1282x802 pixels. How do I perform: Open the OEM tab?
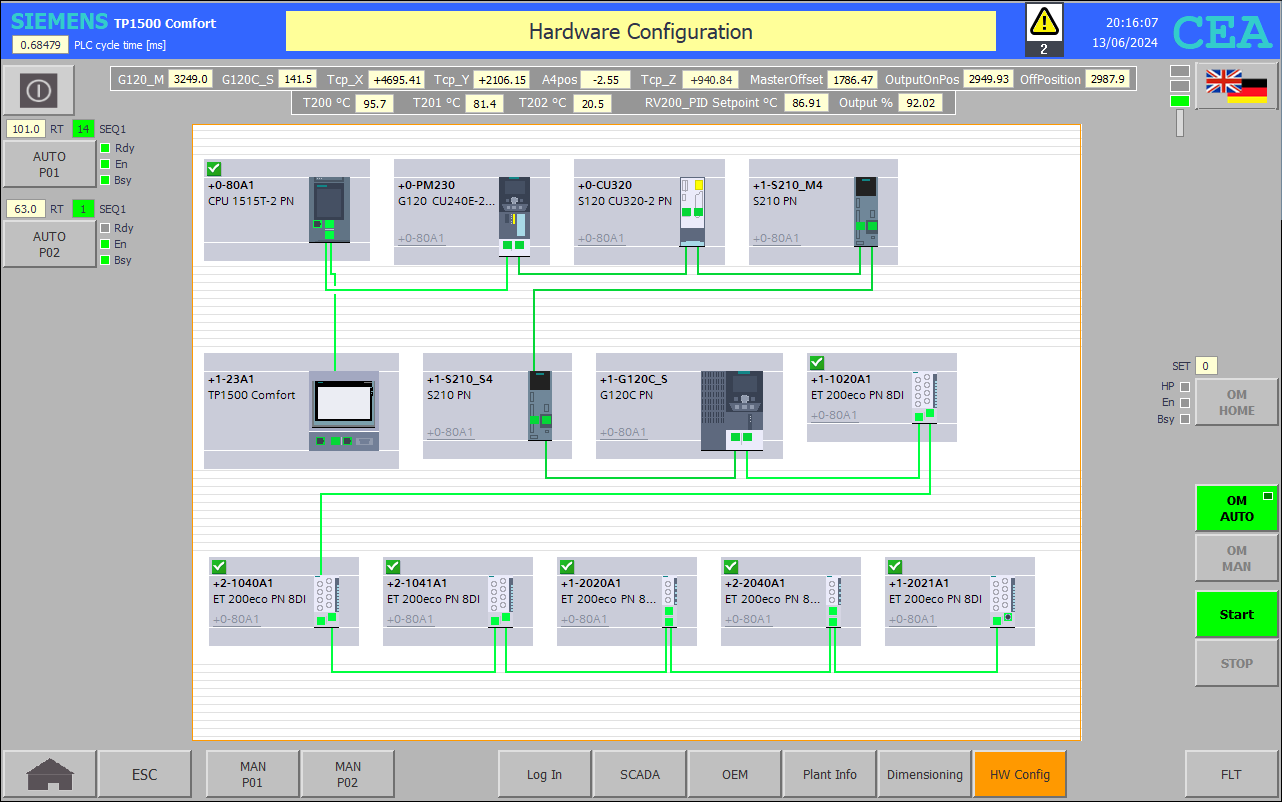pos(735,774)
